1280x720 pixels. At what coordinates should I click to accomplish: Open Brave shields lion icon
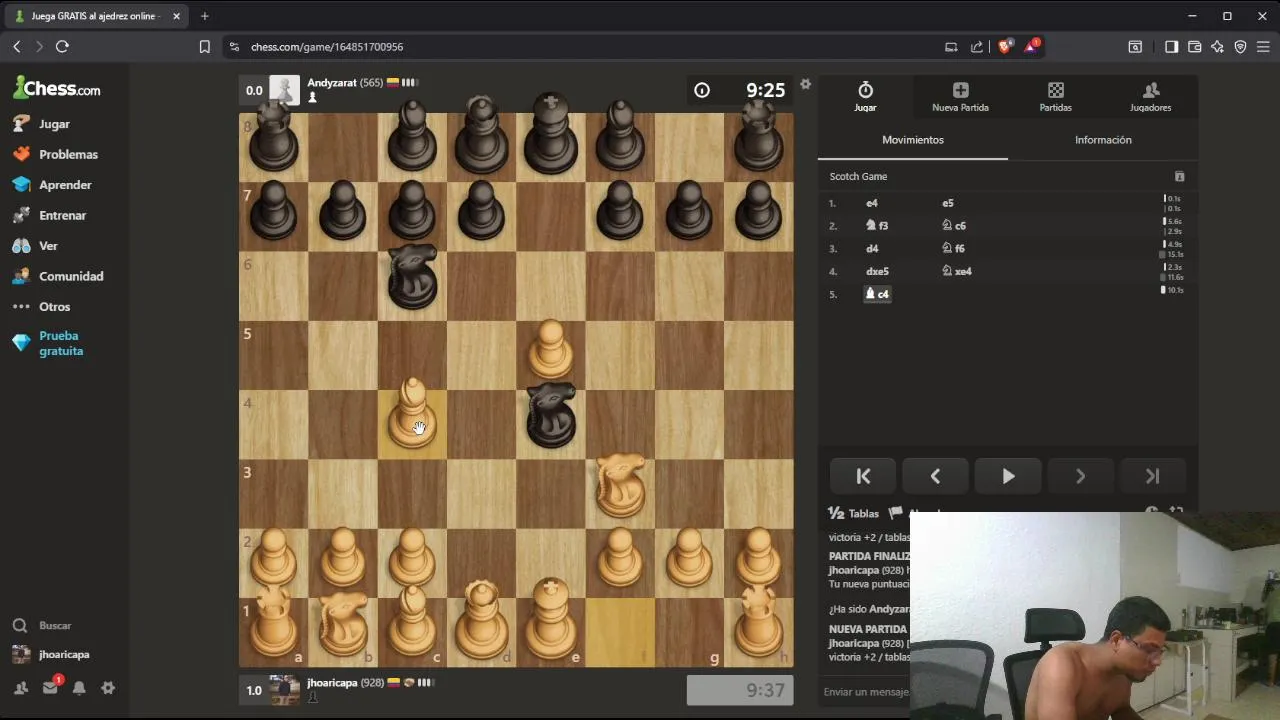[x=1005, y=47]
